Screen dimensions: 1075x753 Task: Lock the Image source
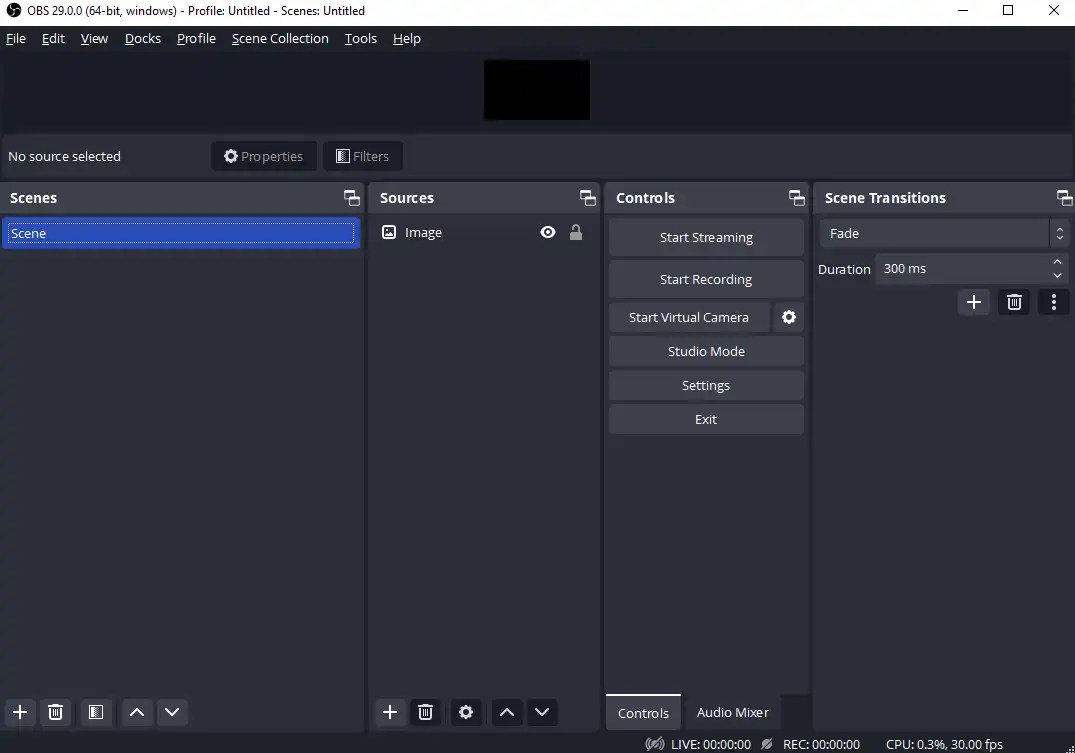tap(576, 232)
